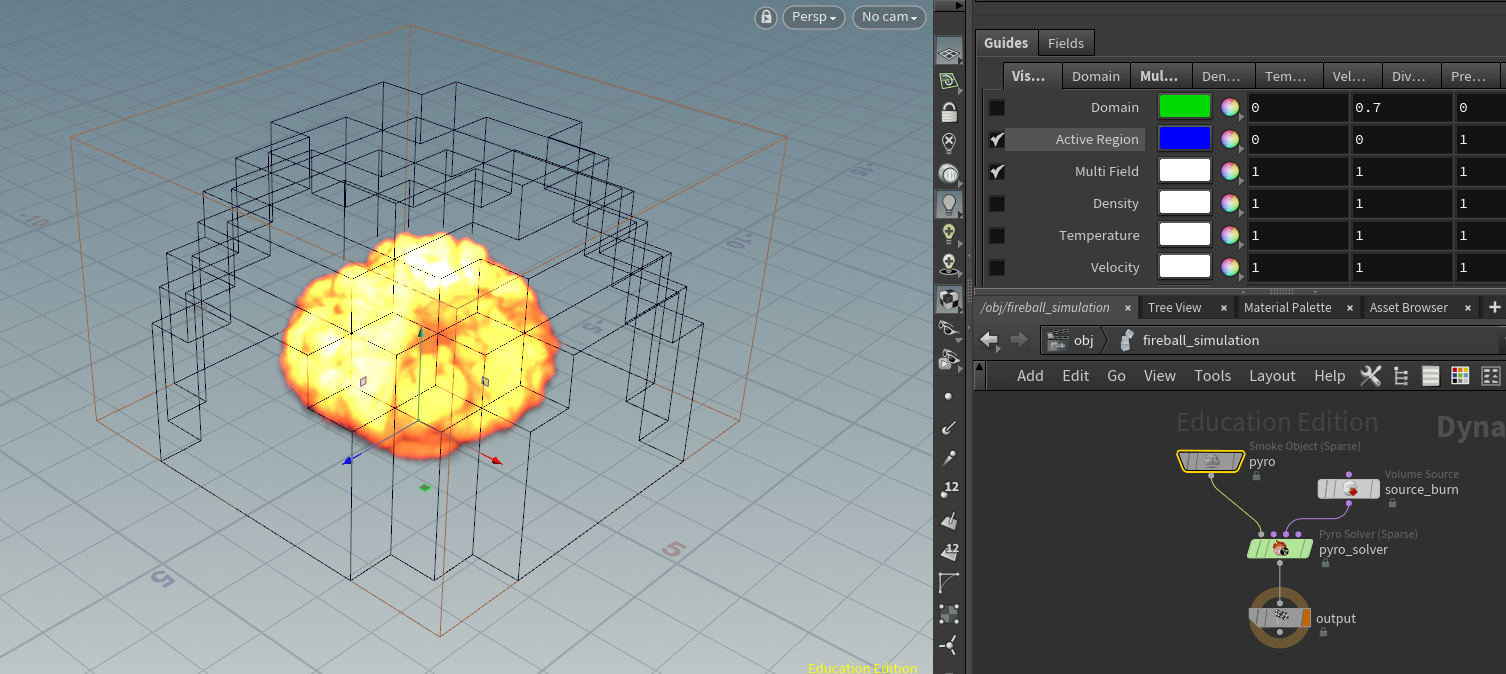
Task: Switch to the Fields tab
Action: pos(1065,43)
